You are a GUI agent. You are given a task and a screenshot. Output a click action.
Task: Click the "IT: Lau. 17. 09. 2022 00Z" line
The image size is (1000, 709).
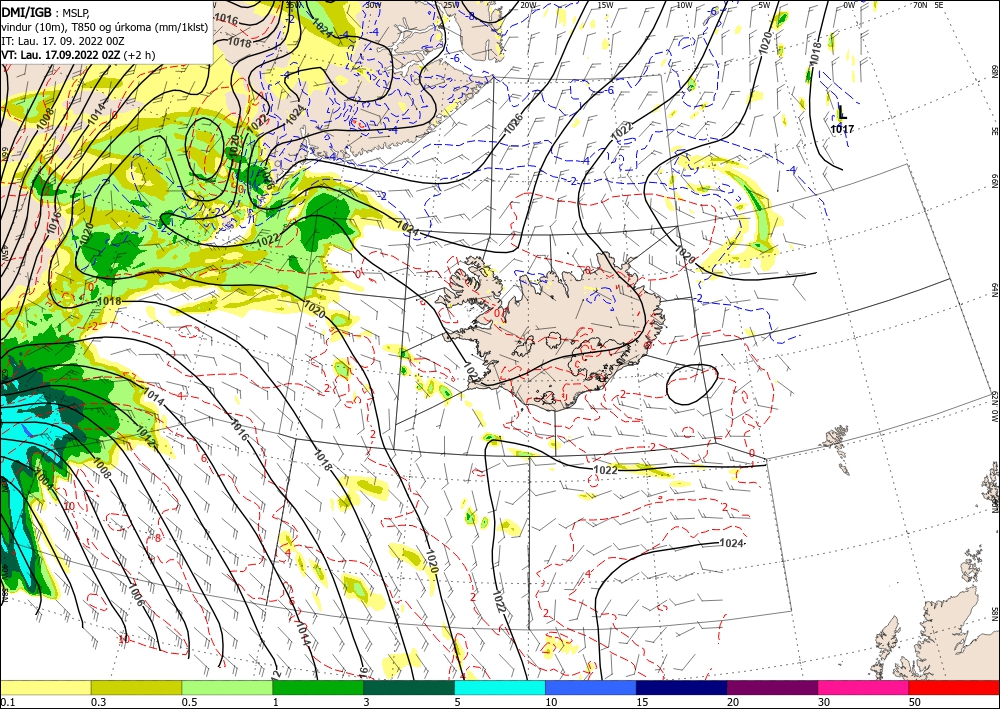click(x=62, y=41)
